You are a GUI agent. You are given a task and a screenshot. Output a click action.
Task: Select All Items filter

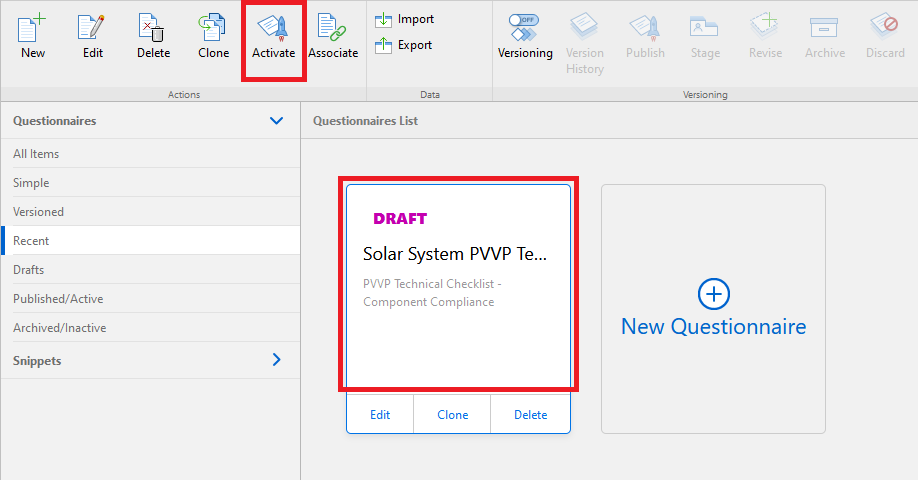(x=150, y=153)
